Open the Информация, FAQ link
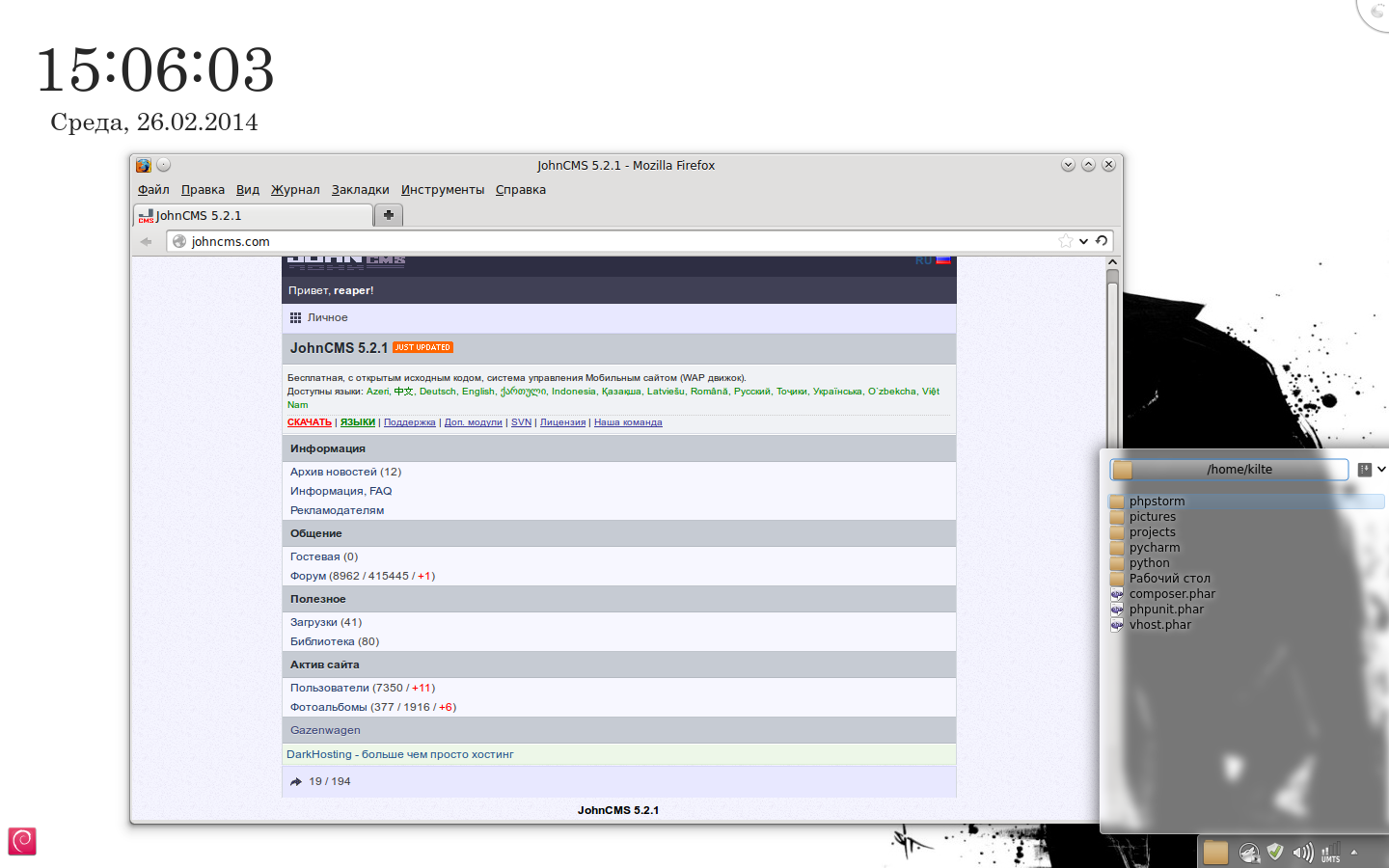This screenshot has width=1389, height=868. tap(340, 491)
